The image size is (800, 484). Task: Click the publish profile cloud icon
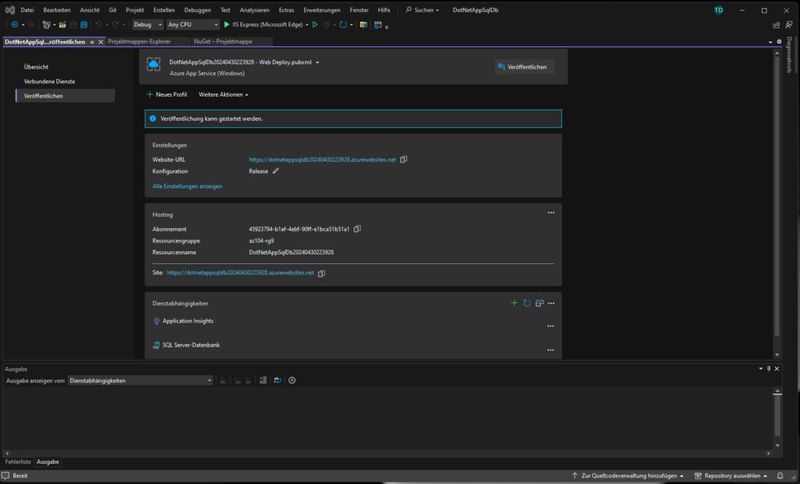click(154, 64)
